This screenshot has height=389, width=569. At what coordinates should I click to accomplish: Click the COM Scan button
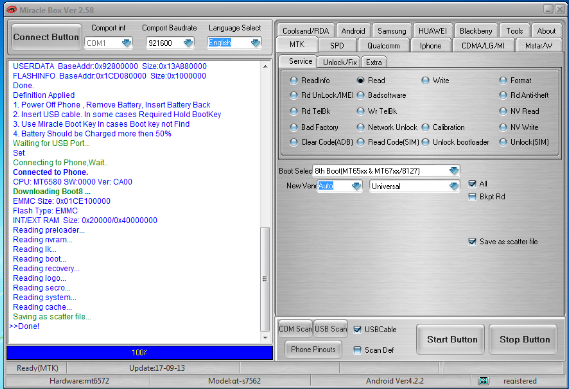click(295, 329)
